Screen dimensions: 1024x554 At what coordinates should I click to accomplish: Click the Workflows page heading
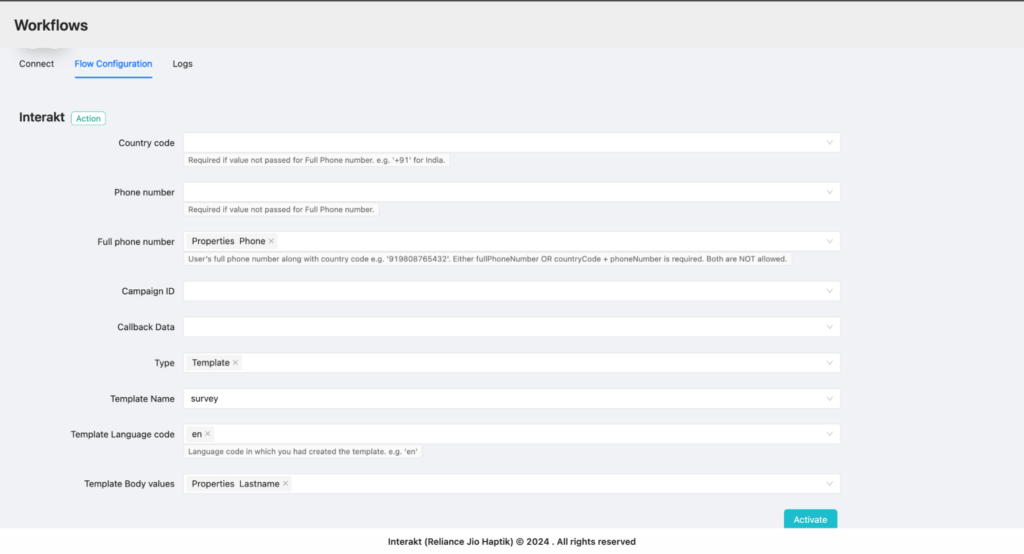coord(51,25)
